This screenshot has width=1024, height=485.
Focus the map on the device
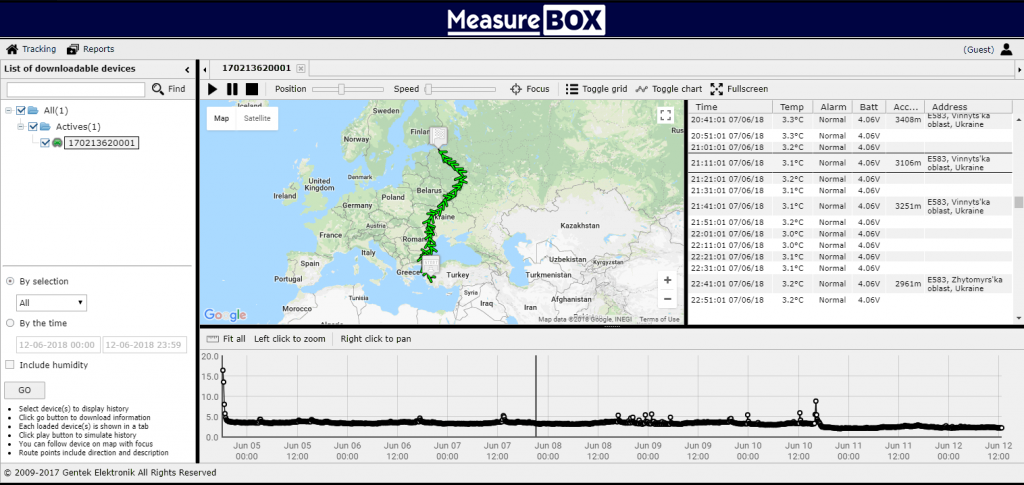pos(530,89)
